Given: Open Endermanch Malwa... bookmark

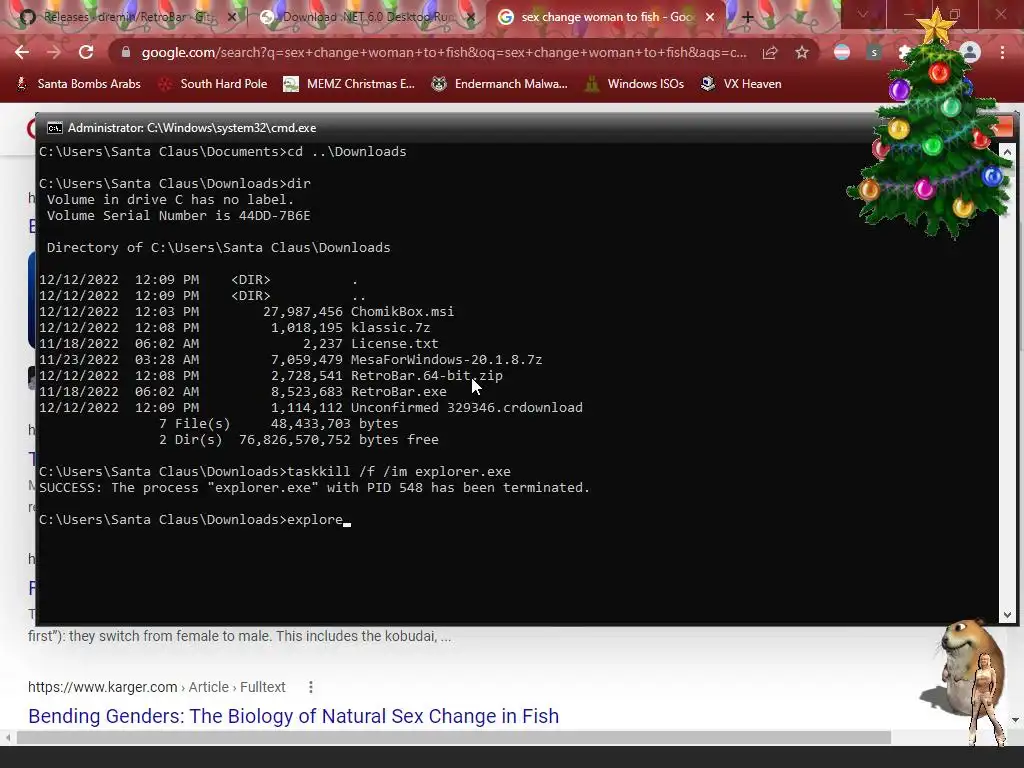Looking at the screenshot, I should coord(500,84).
